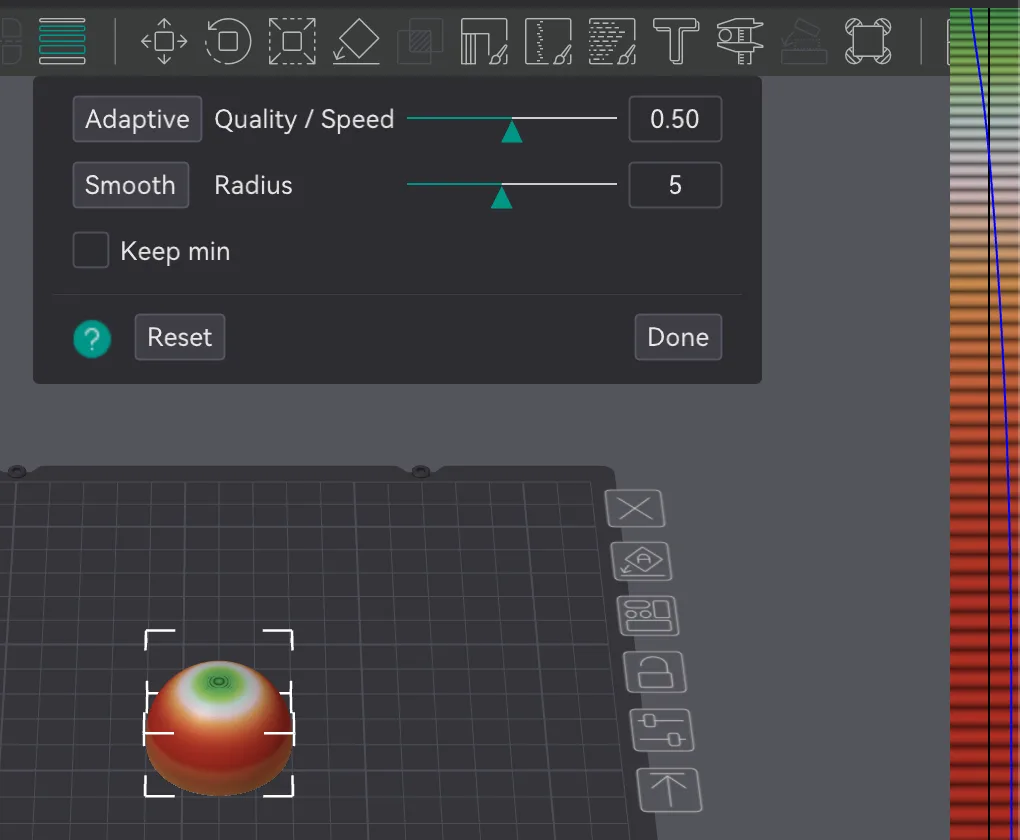The image size is (1020, 840).
Task: Click the Radius label
Action: point(254,185)
